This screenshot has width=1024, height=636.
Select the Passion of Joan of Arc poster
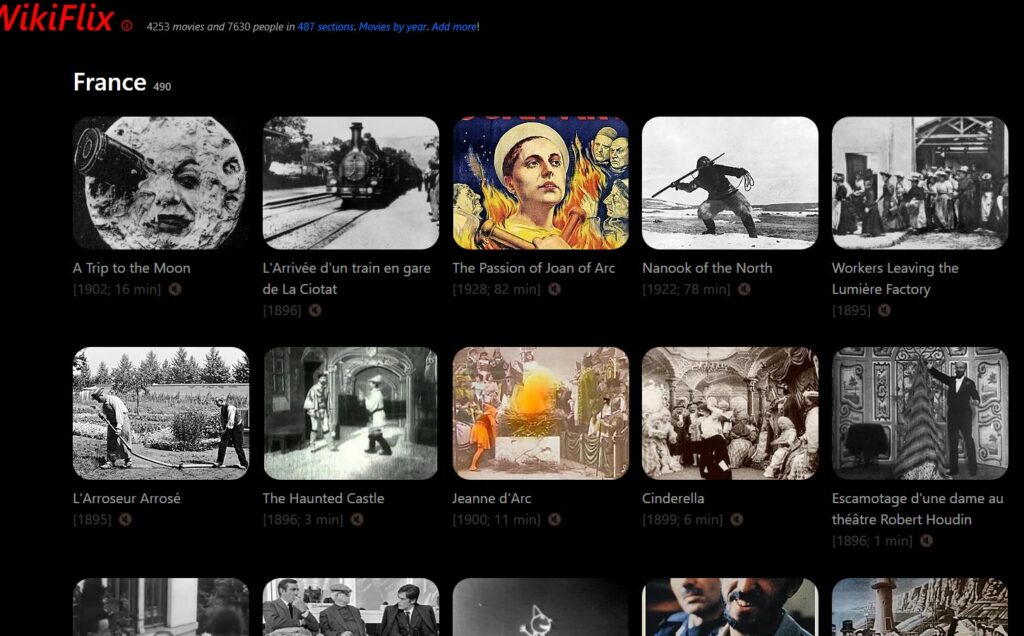[x=540, y=182]
